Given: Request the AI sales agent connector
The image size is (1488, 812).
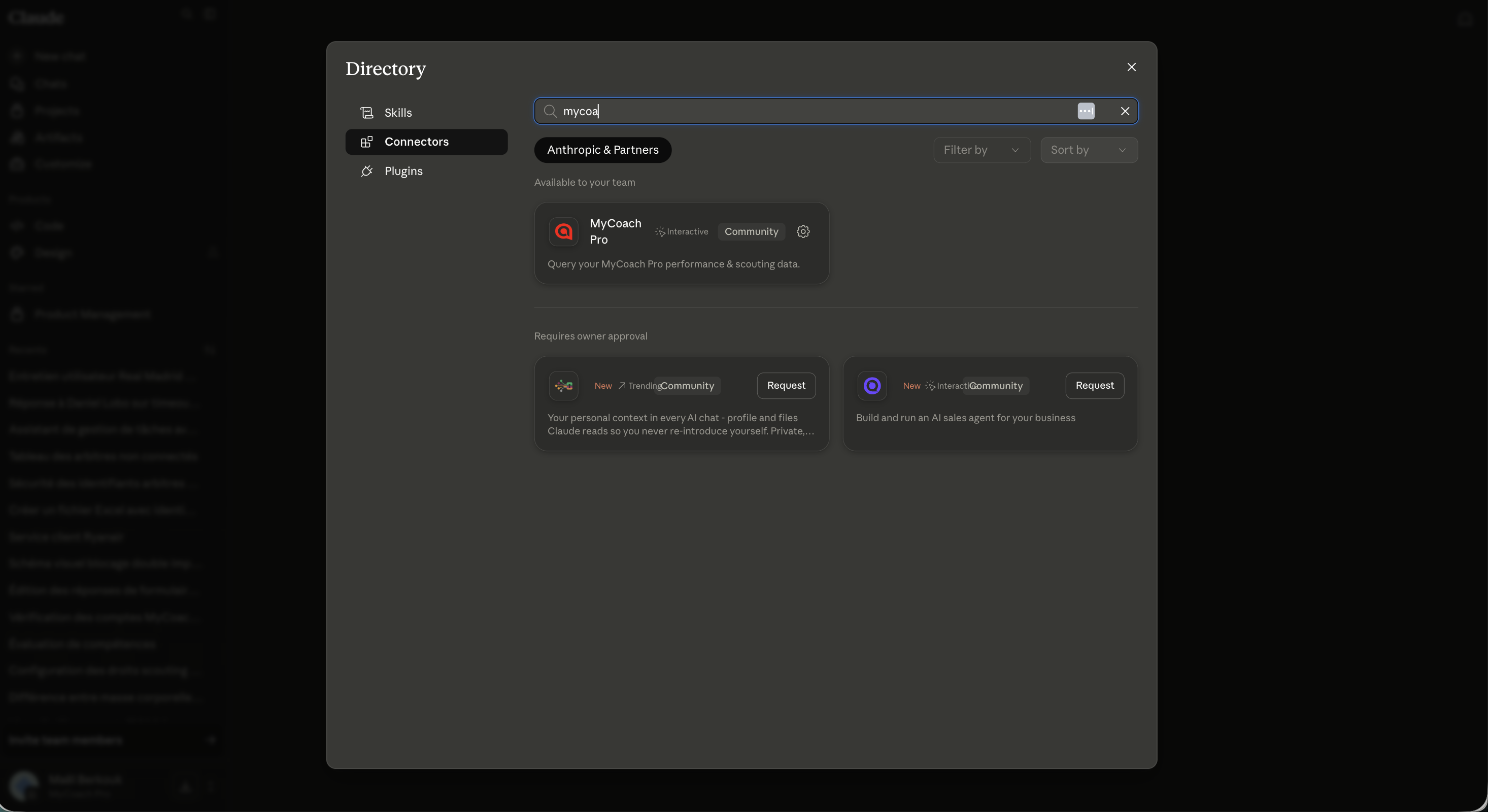Looking at the screenshot, I should [x=1094, y=385].
